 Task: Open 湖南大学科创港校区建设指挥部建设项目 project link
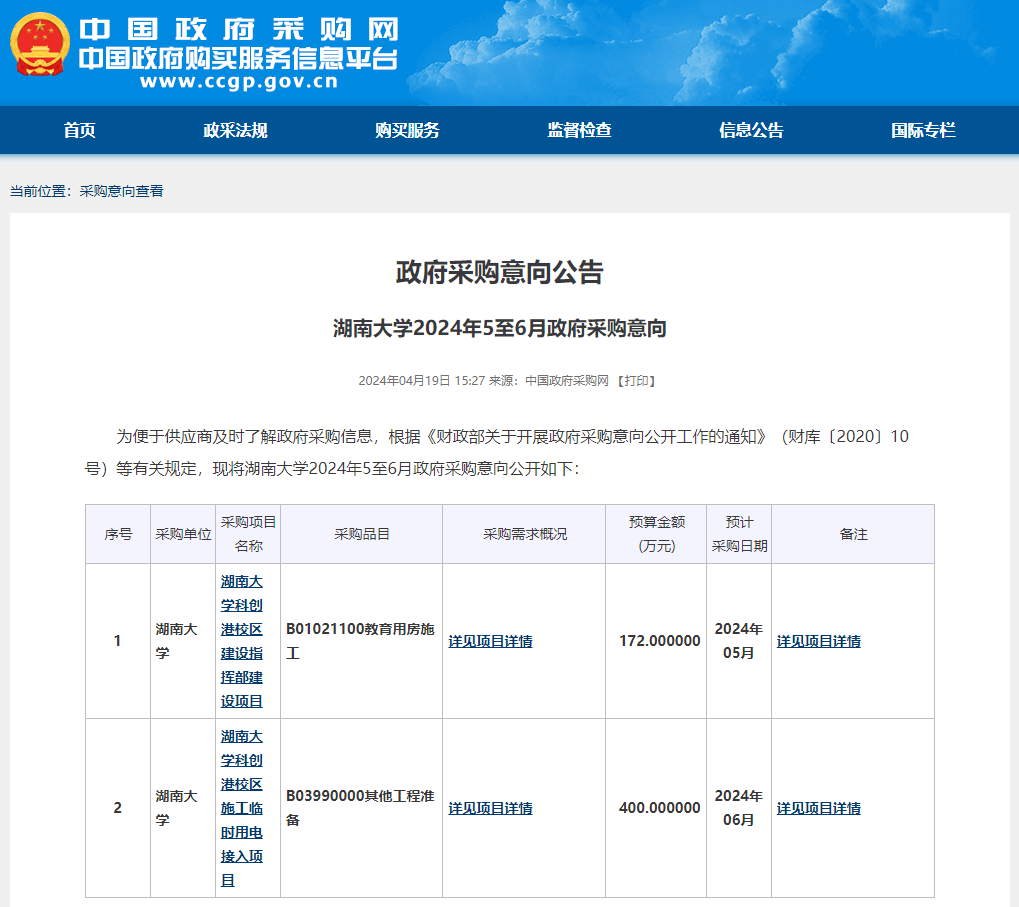242,641
